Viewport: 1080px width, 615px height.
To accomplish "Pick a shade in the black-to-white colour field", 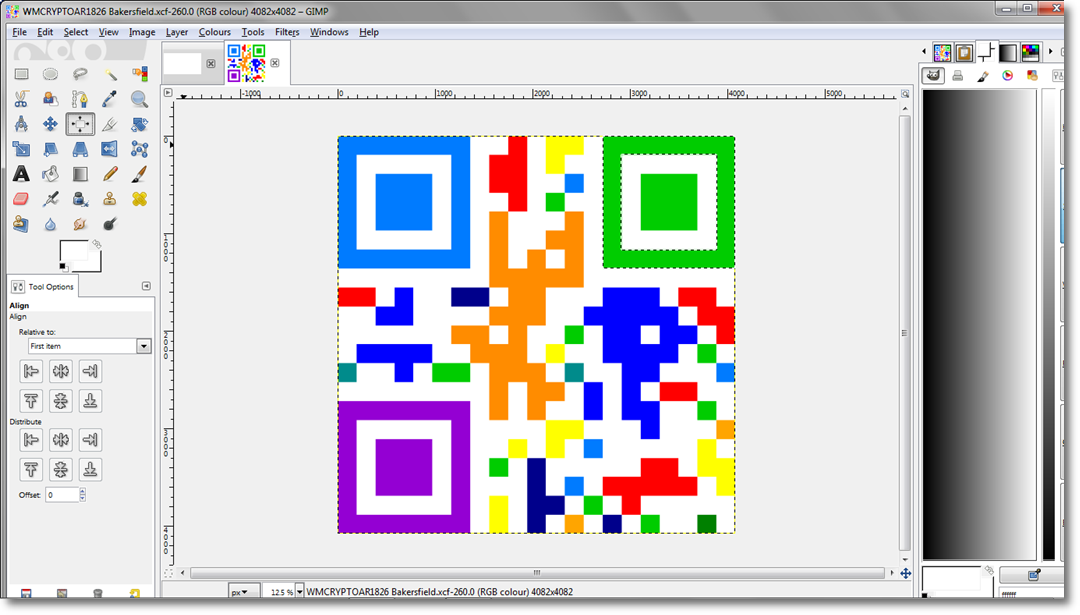I will tap(979, 324).
